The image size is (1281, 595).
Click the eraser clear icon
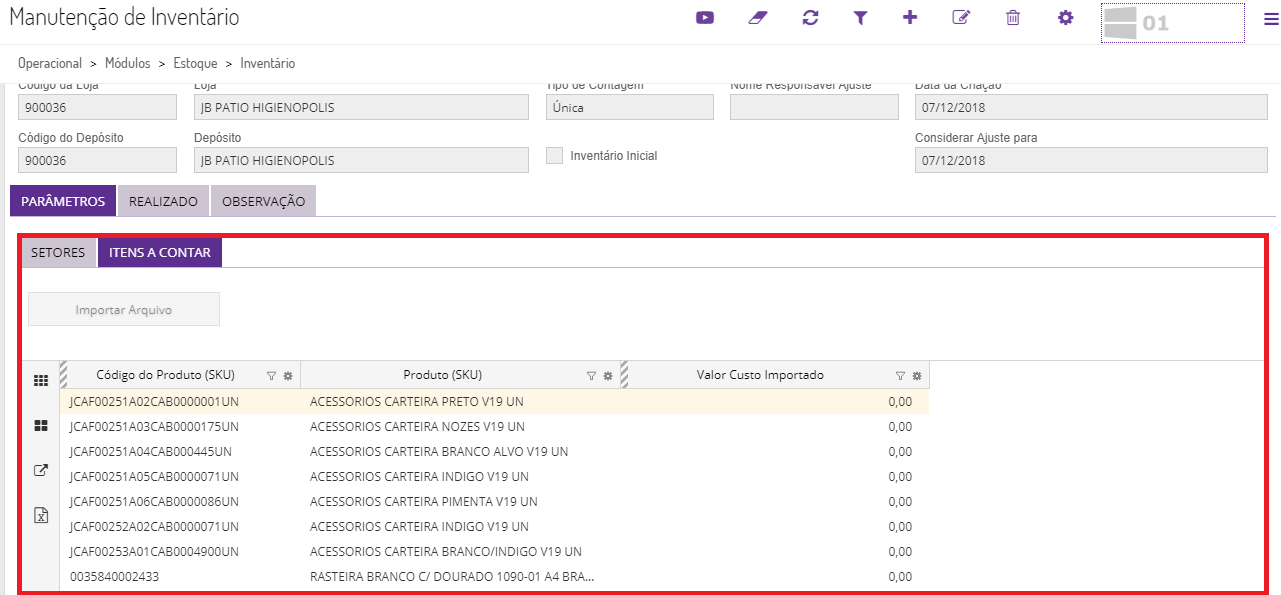pyautogui.click(x=757, y=18)
